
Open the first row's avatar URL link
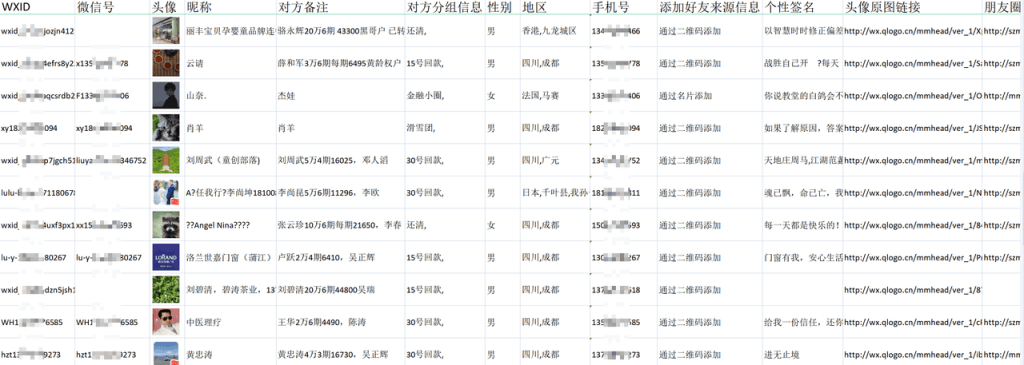pos(912,31)
